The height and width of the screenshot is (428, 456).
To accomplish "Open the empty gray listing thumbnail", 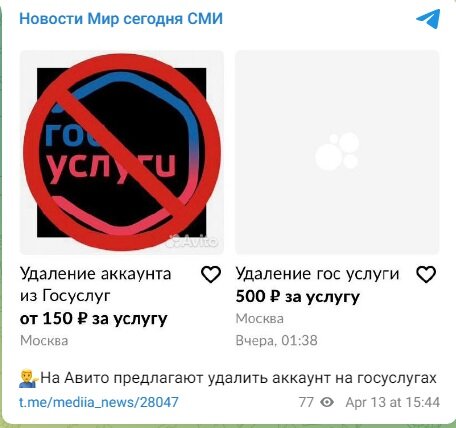I will point(337,152).
